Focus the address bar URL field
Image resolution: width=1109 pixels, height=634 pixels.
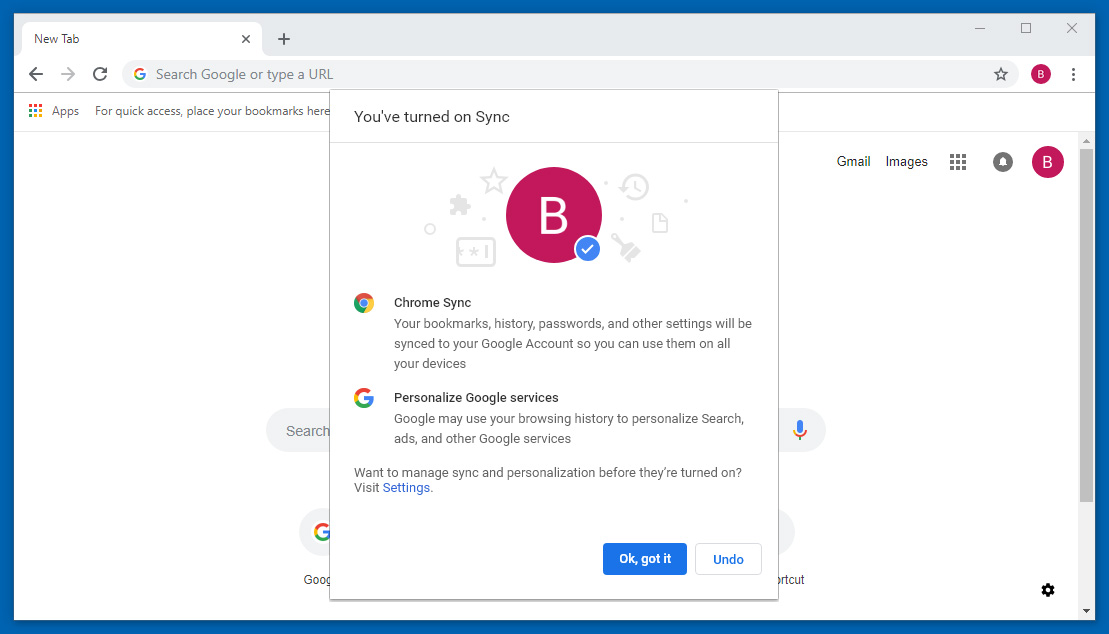pos(569,74)
